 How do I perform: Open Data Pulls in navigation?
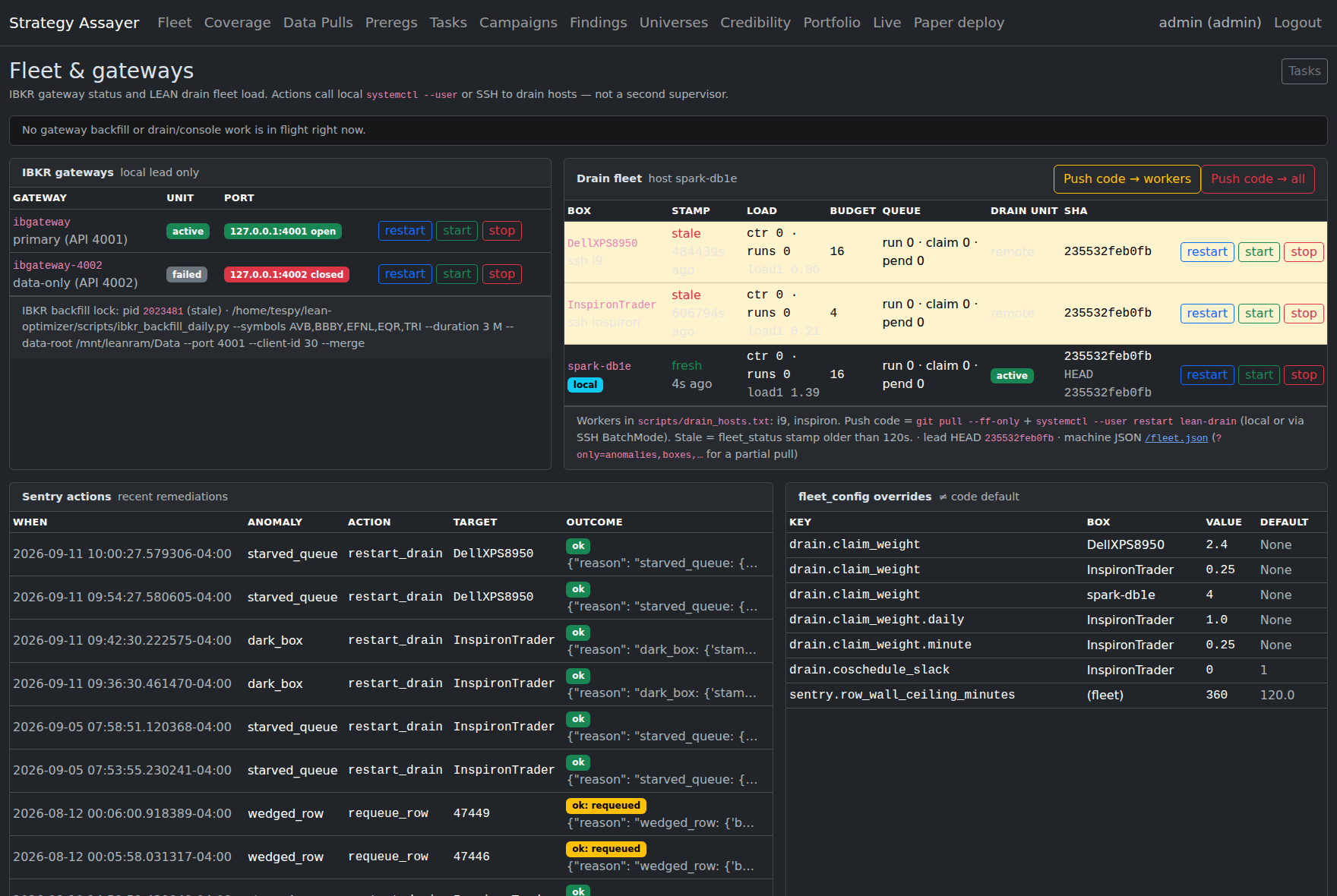[x=318, y=23]
